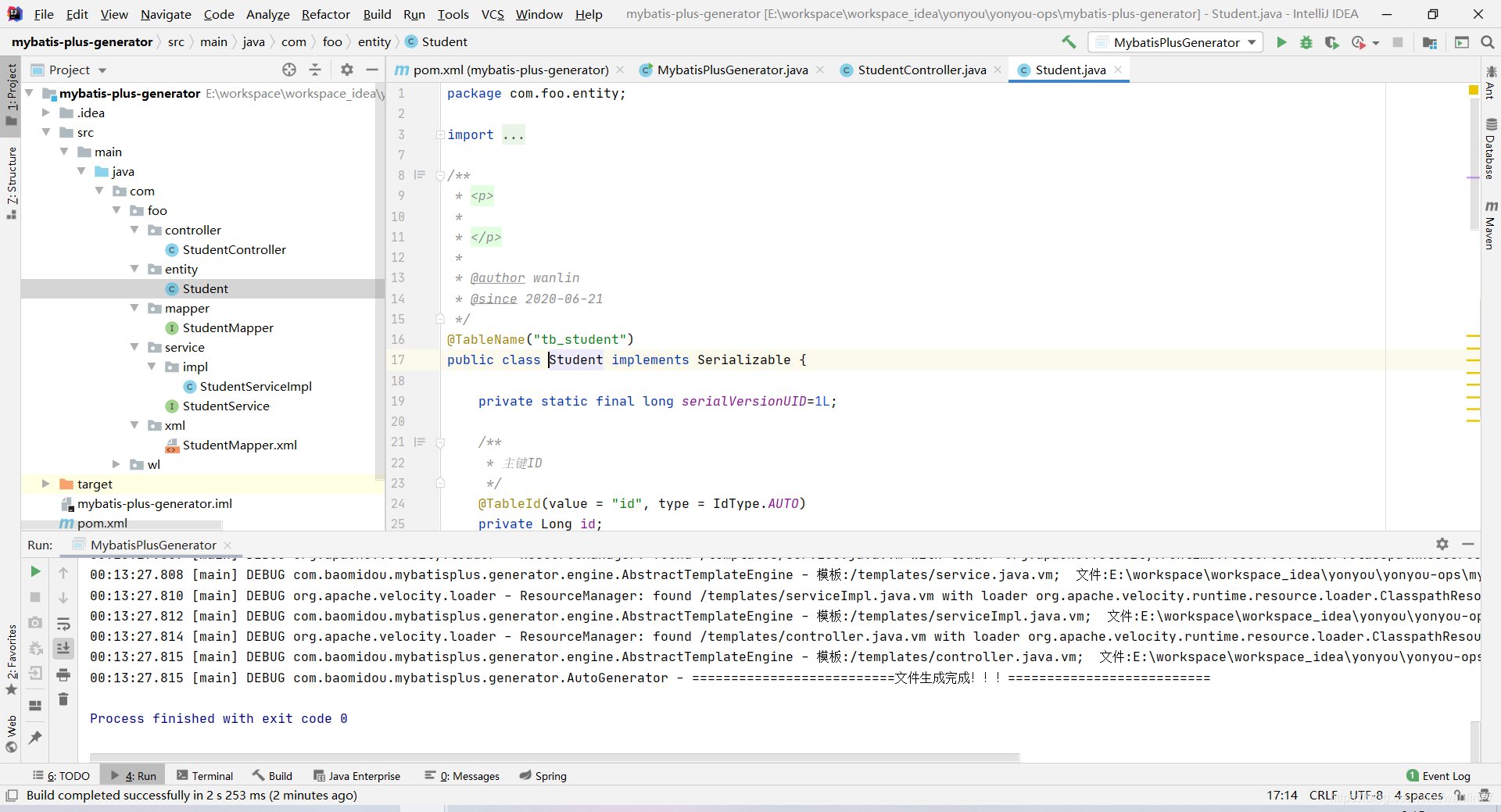Open Spring tool window

tap(543, 776)
